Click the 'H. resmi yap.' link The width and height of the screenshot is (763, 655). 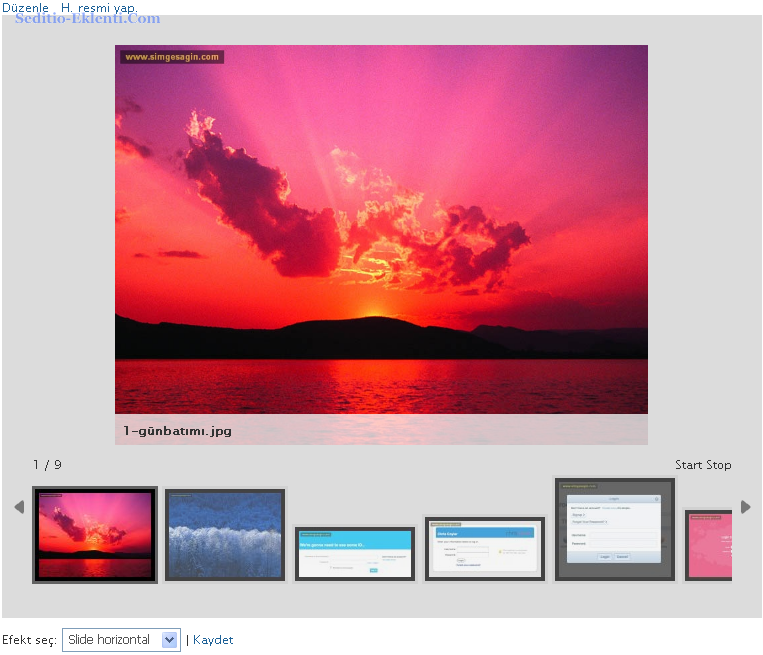click(99, 7)
